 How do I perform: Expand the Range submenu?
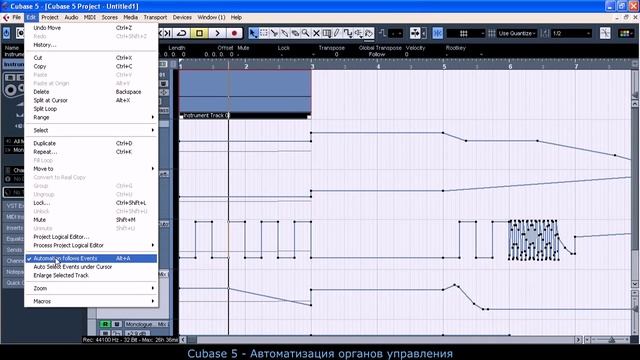[91, 117]
